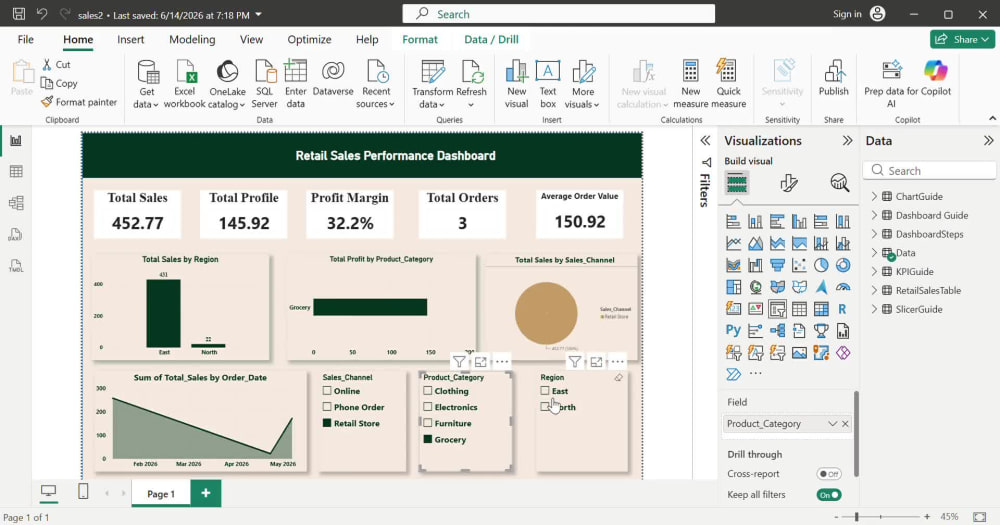The image size is (1000, 525).
Task: Expand the Filters pane
Action: pos(705,141)
